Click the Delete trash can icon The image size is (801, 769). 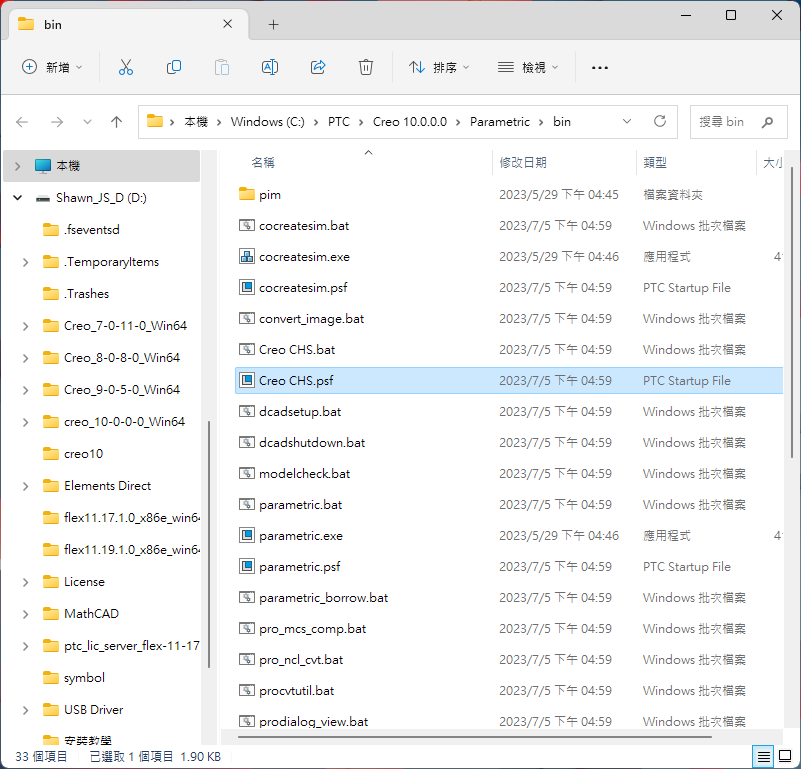pyautogui.click(x=366, y=67)
